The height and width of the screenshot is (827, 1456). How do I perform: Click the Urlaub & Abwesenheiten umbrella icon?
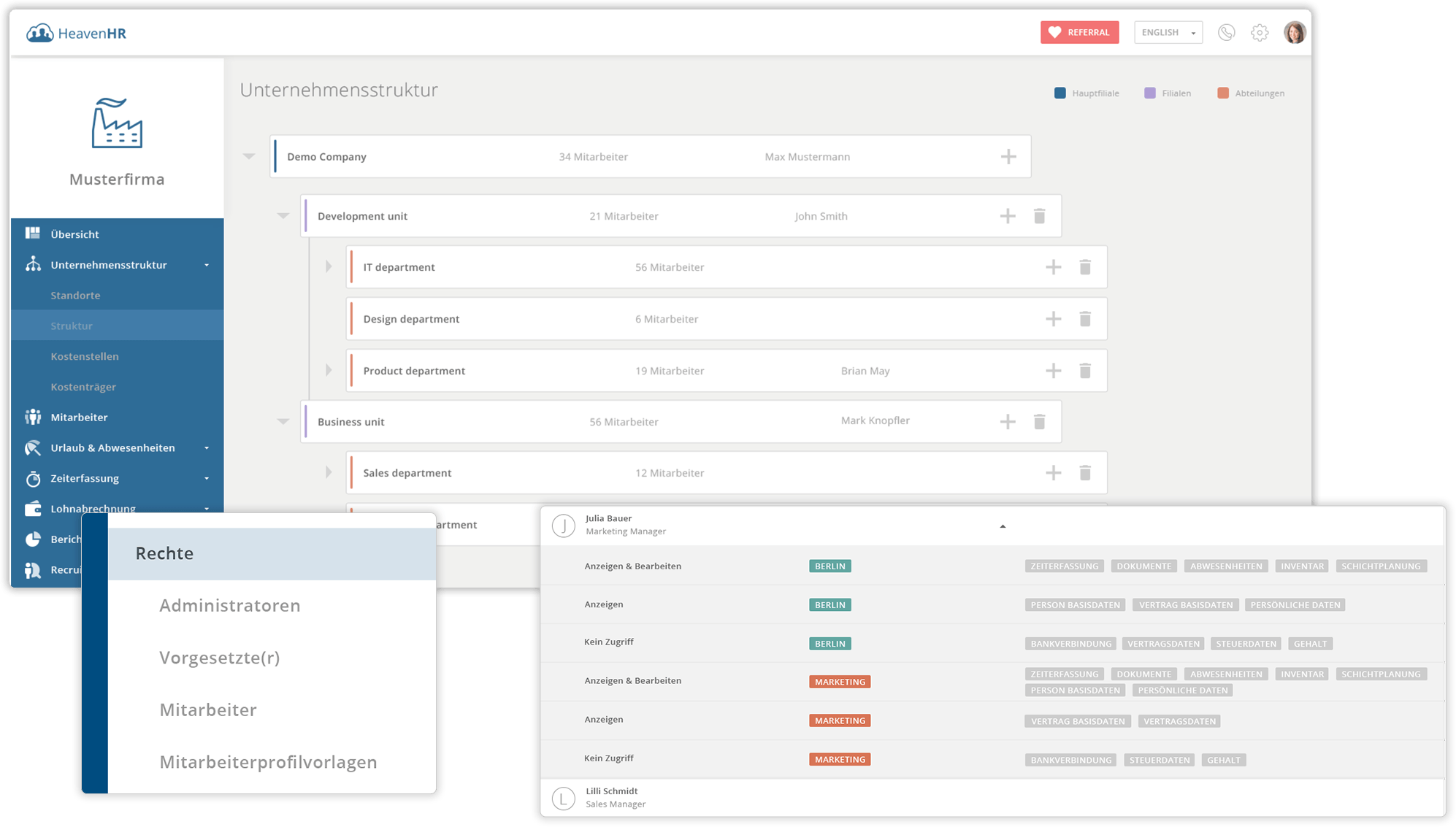[33, 447]
